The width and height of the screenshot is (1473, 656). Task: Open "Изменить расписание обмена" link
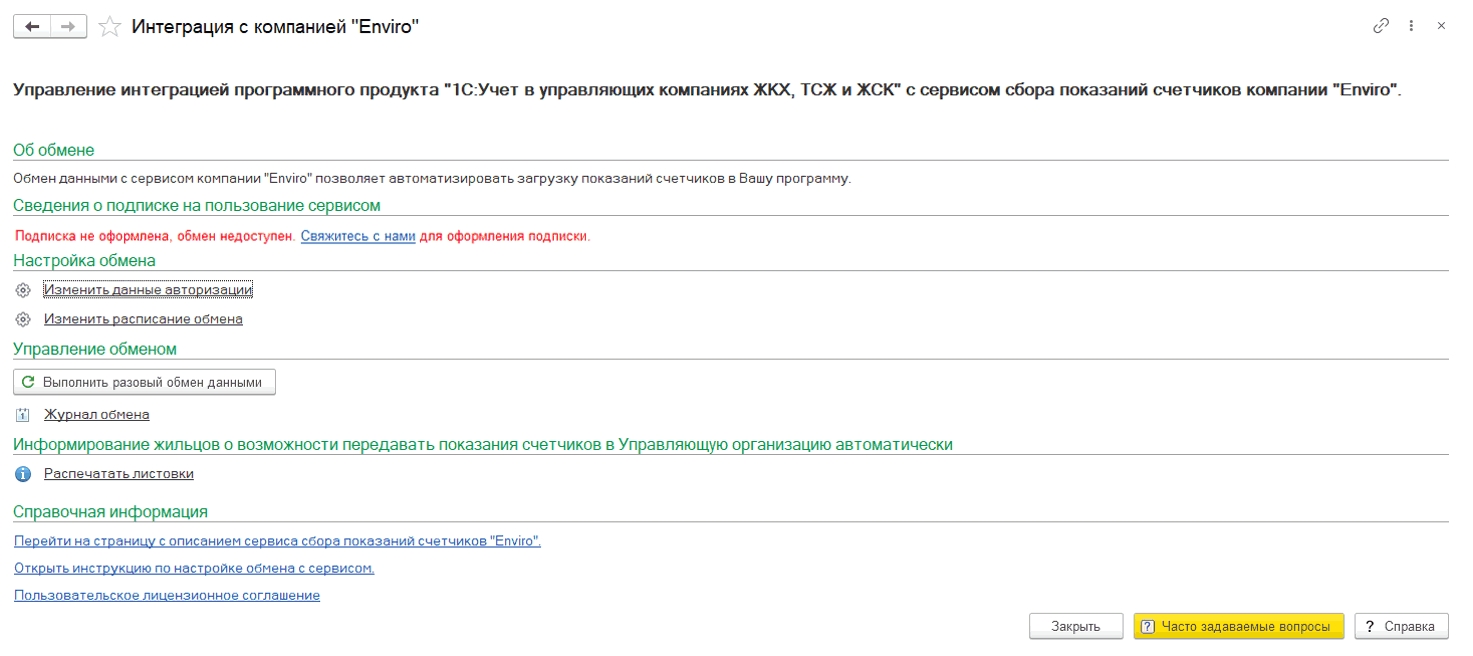coord(143,320)
